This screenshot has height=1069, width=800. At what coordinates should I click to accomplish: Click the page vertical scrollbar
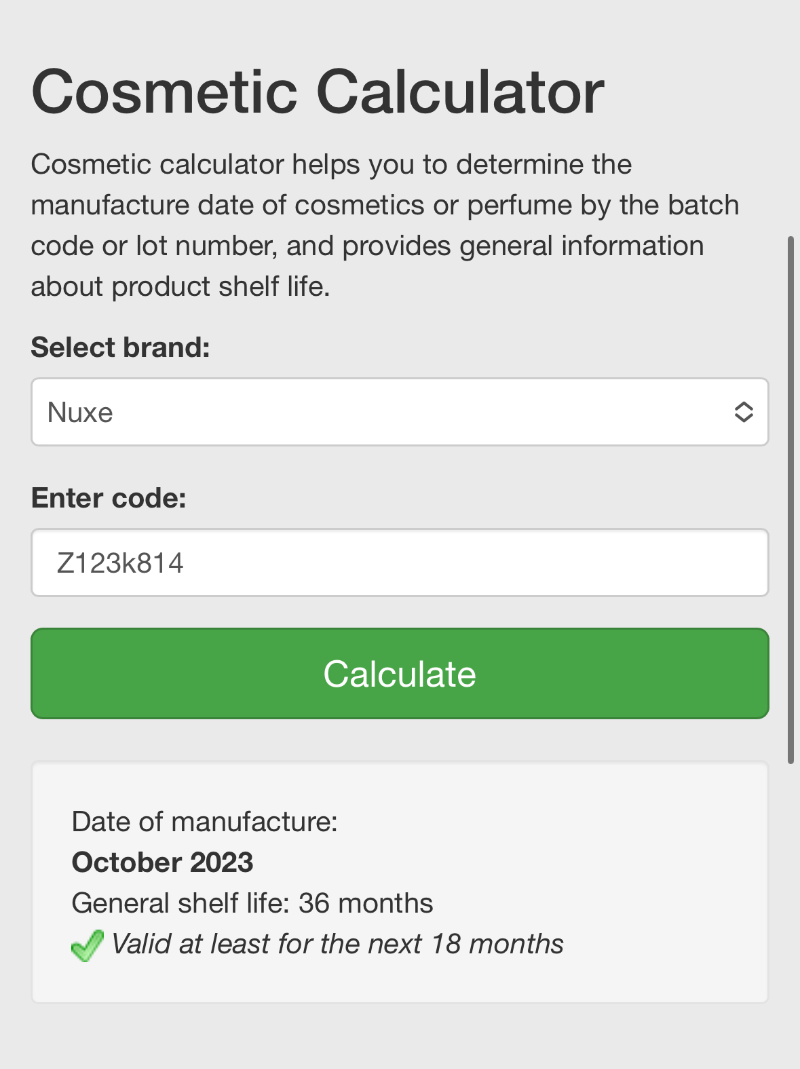pos(791,500)
